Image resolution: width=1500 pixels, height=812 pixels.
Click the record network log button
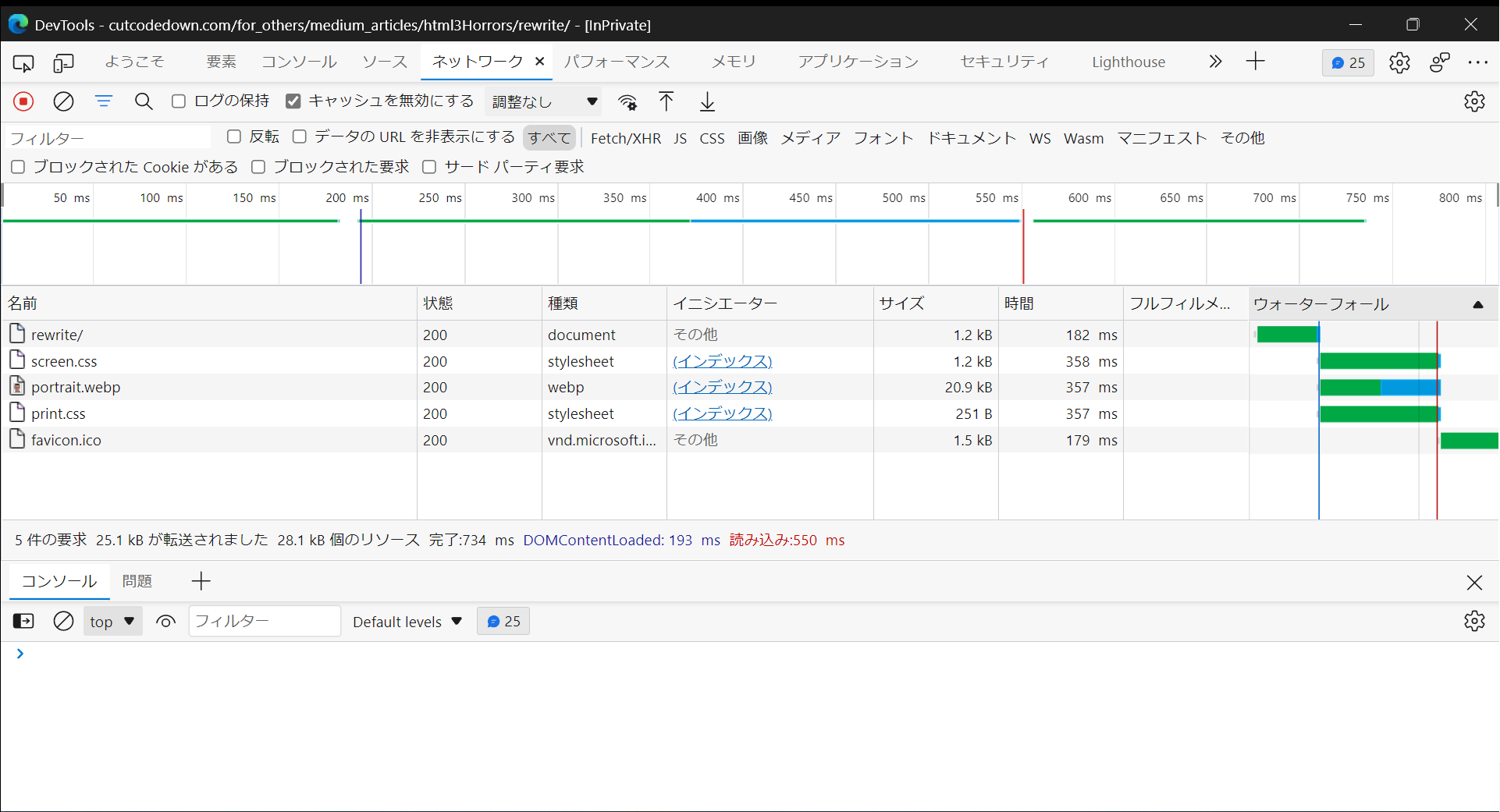[23, 101]
